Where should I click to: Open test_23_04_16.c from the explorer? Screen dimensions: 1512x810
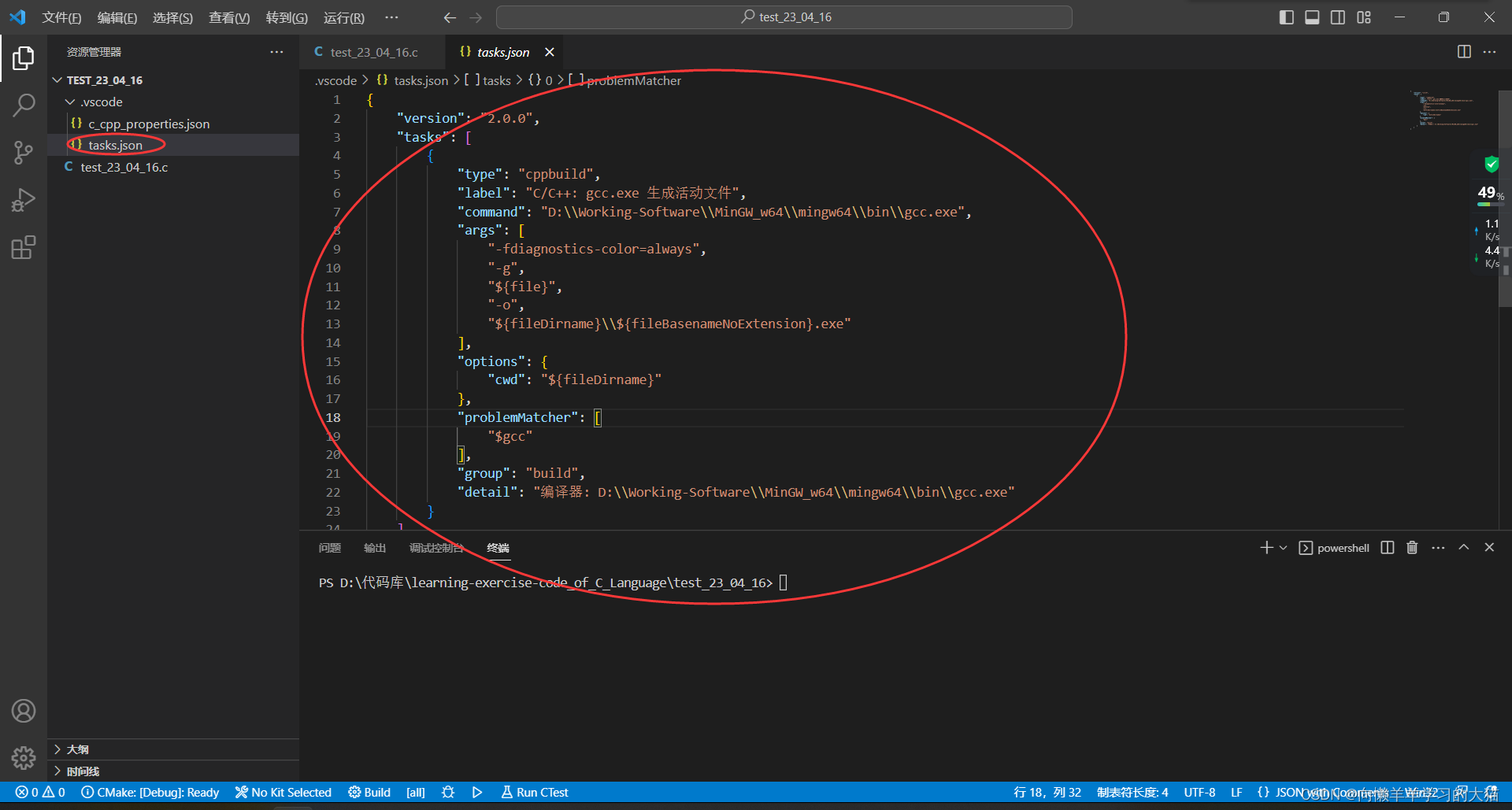[x=173, y=167]
